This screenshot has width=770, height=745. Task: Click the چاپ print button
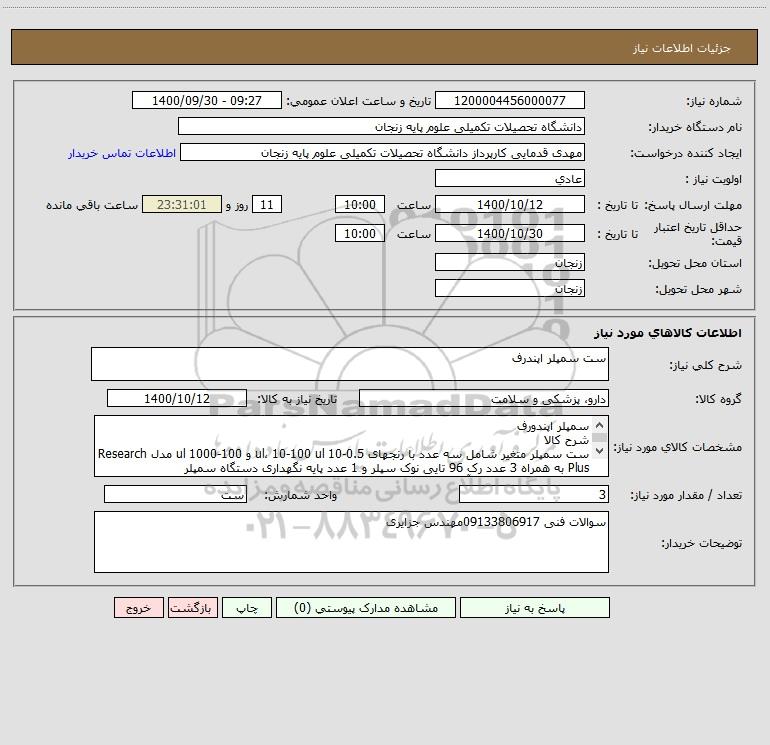(247, 607)
